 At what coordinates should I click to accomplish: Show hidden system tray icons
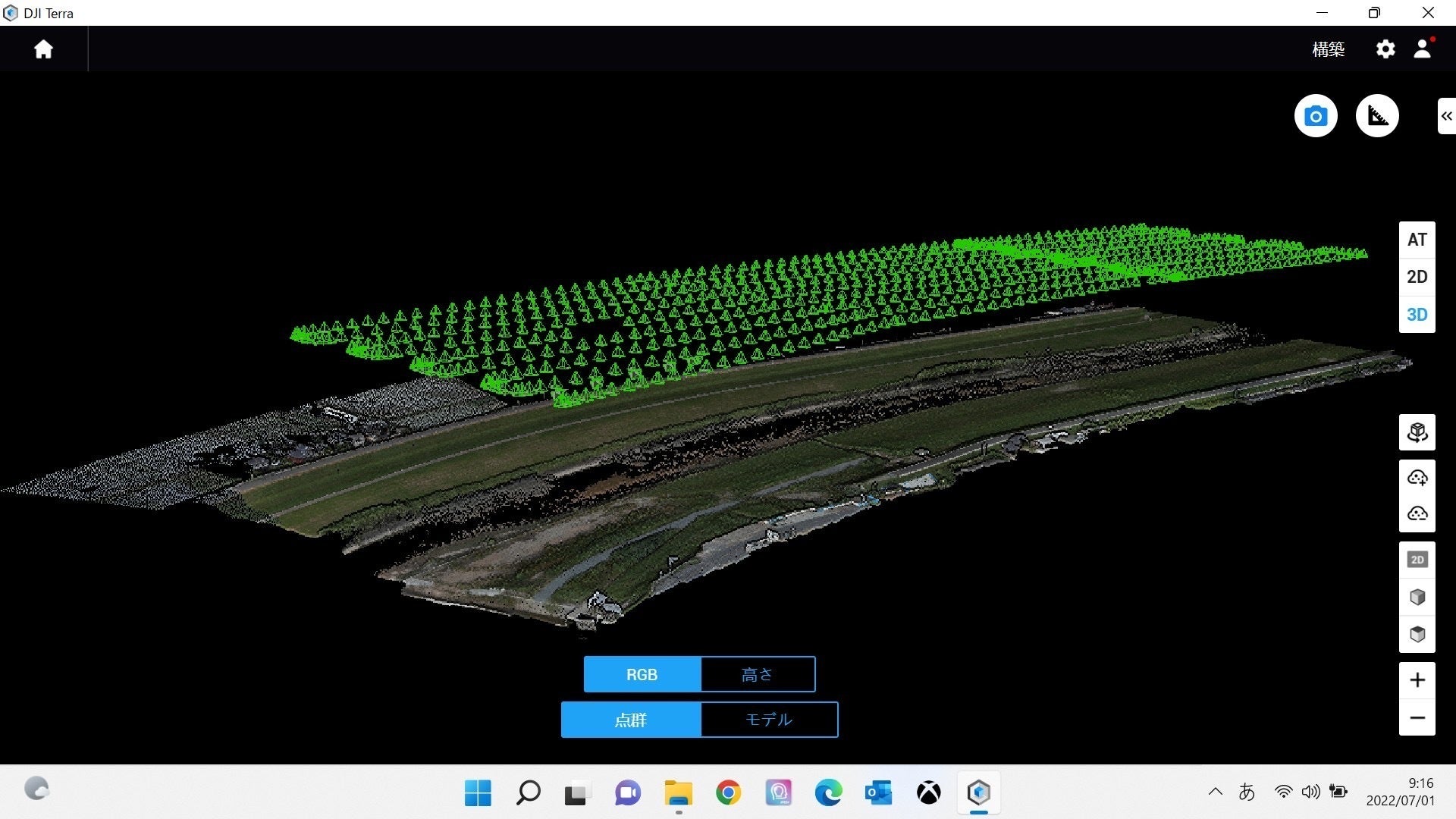point(1215,792)
